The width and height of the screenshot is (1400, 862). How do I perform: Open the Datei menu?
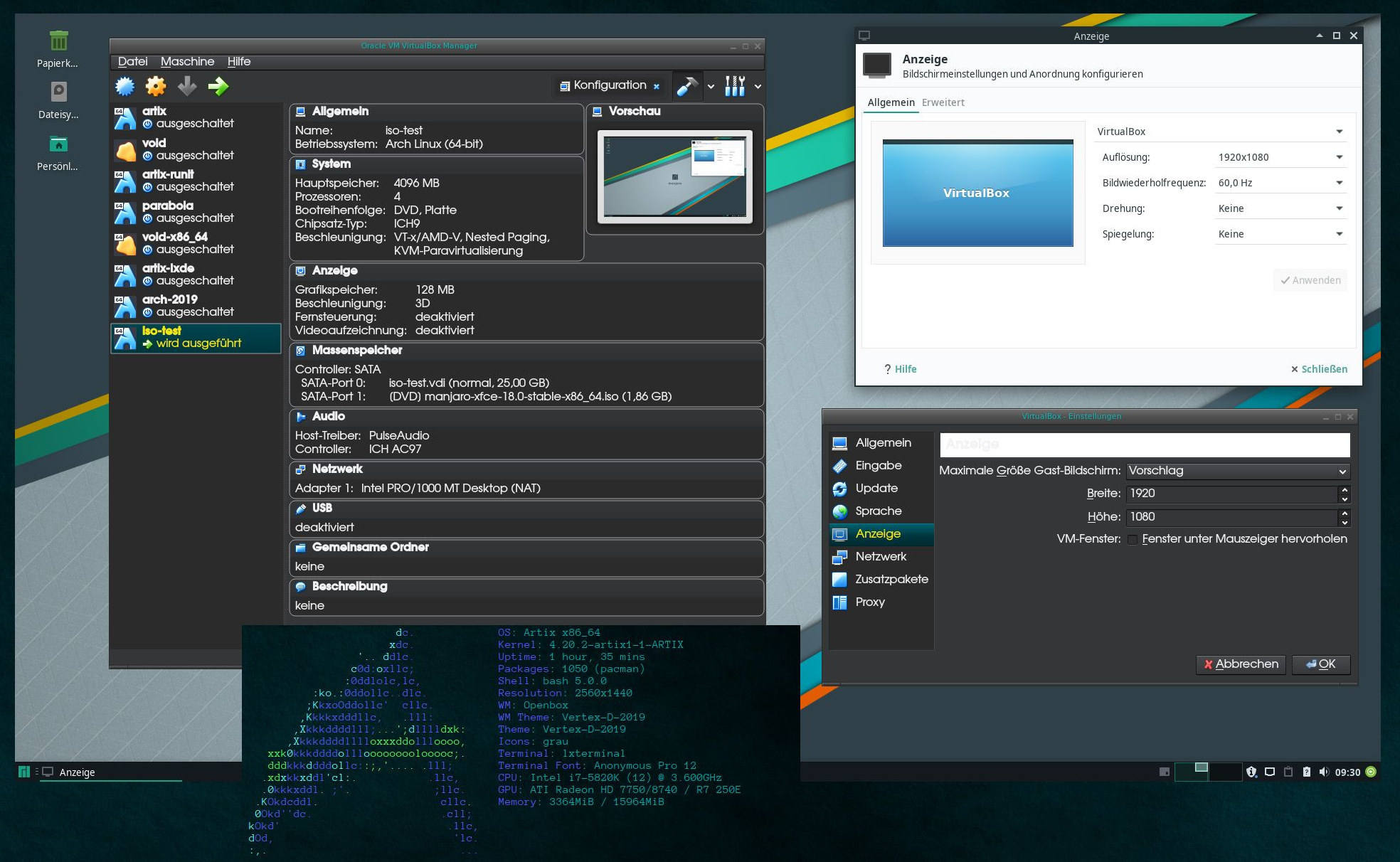(x=132, y=62)
